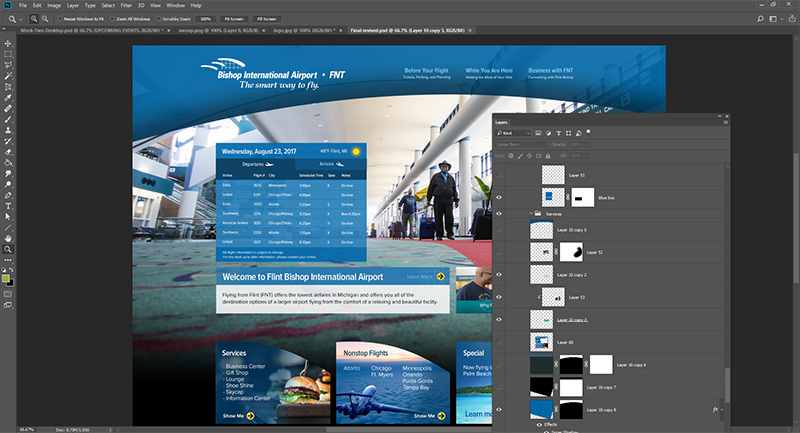Select the Clone Stamp tool
This screenshot has width=800, height=433.
[x=8, y=130]
